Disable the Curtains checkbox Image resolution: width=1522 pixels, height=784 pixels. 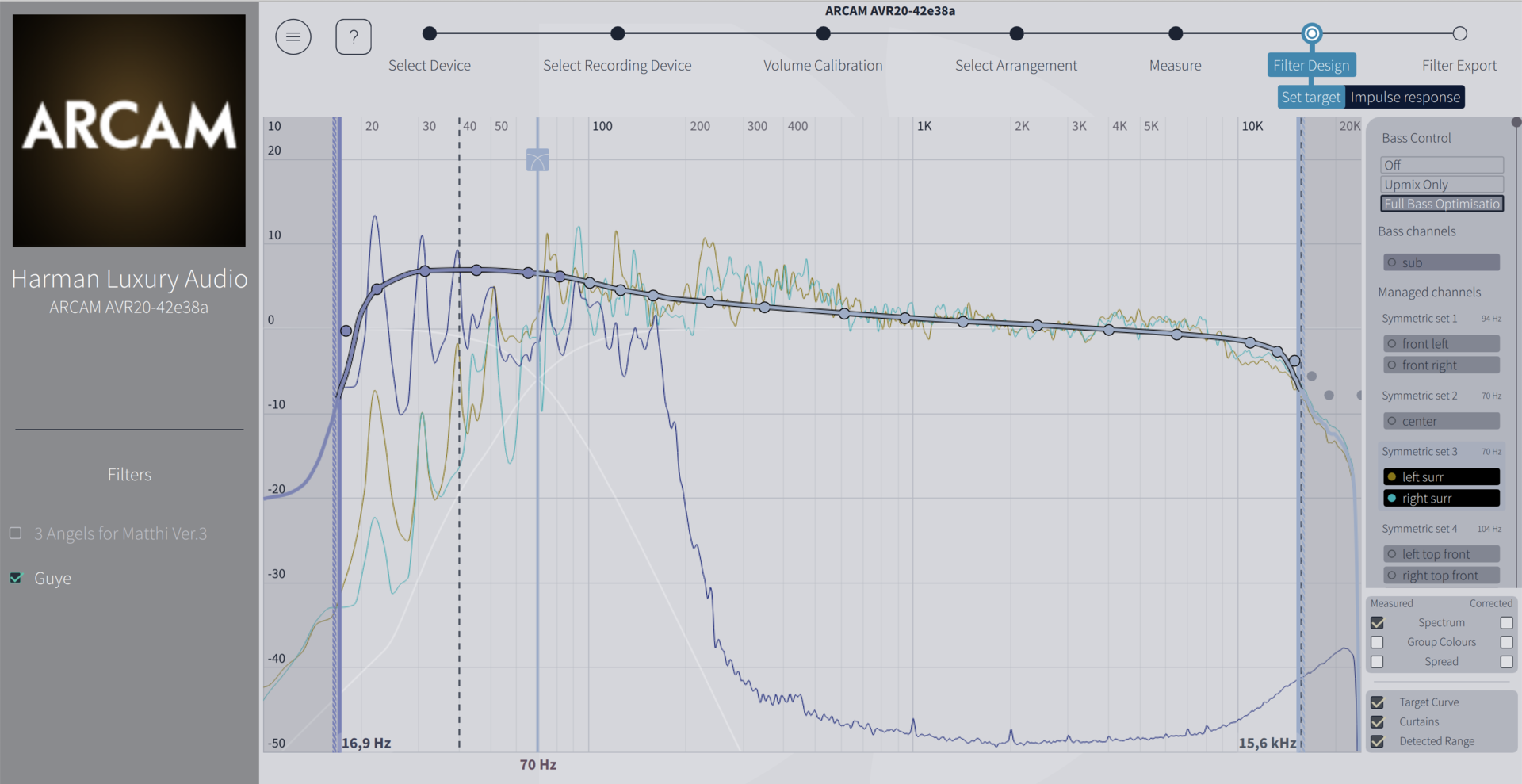(1377, 722)
